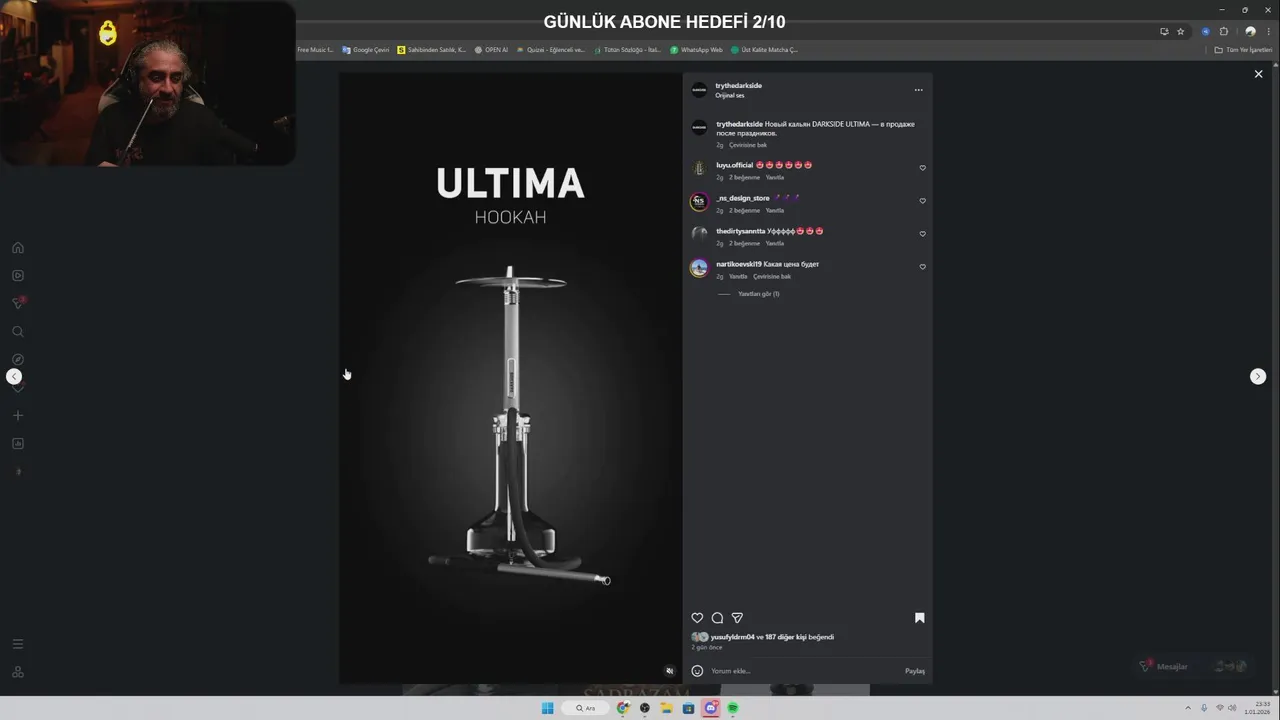
Task: Open the Meta apps icon at the sidebar bottom
Action: (x=17, y=672)
